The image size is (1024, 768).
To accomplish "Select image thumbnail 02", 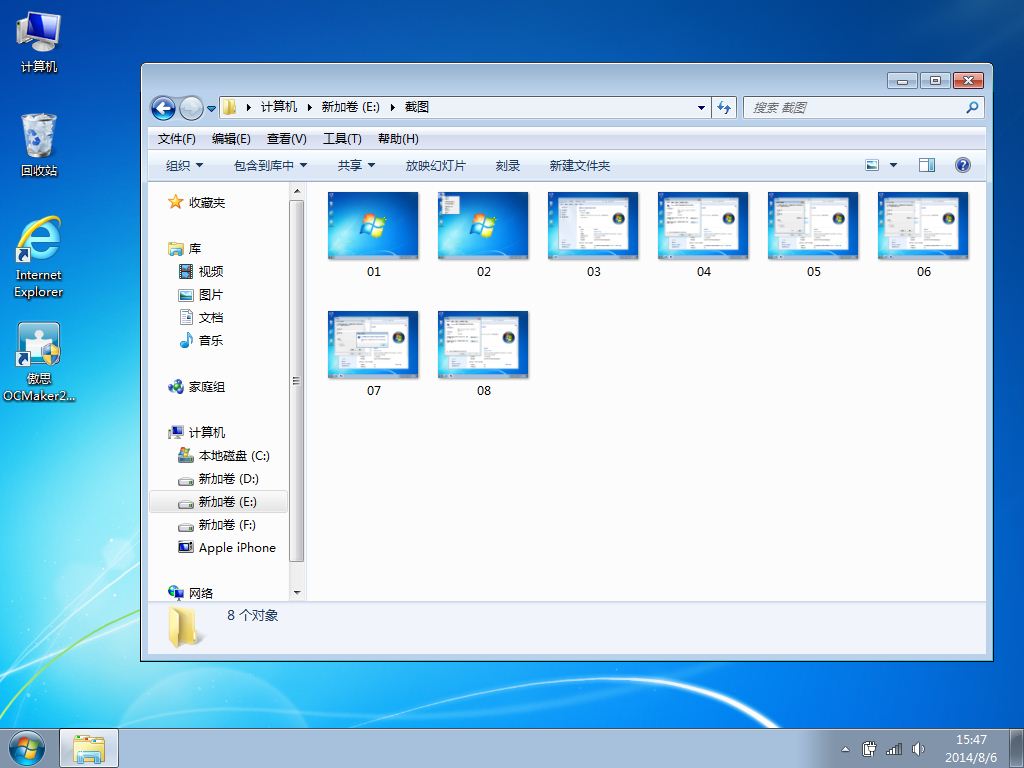I will (x=483, y=225).
